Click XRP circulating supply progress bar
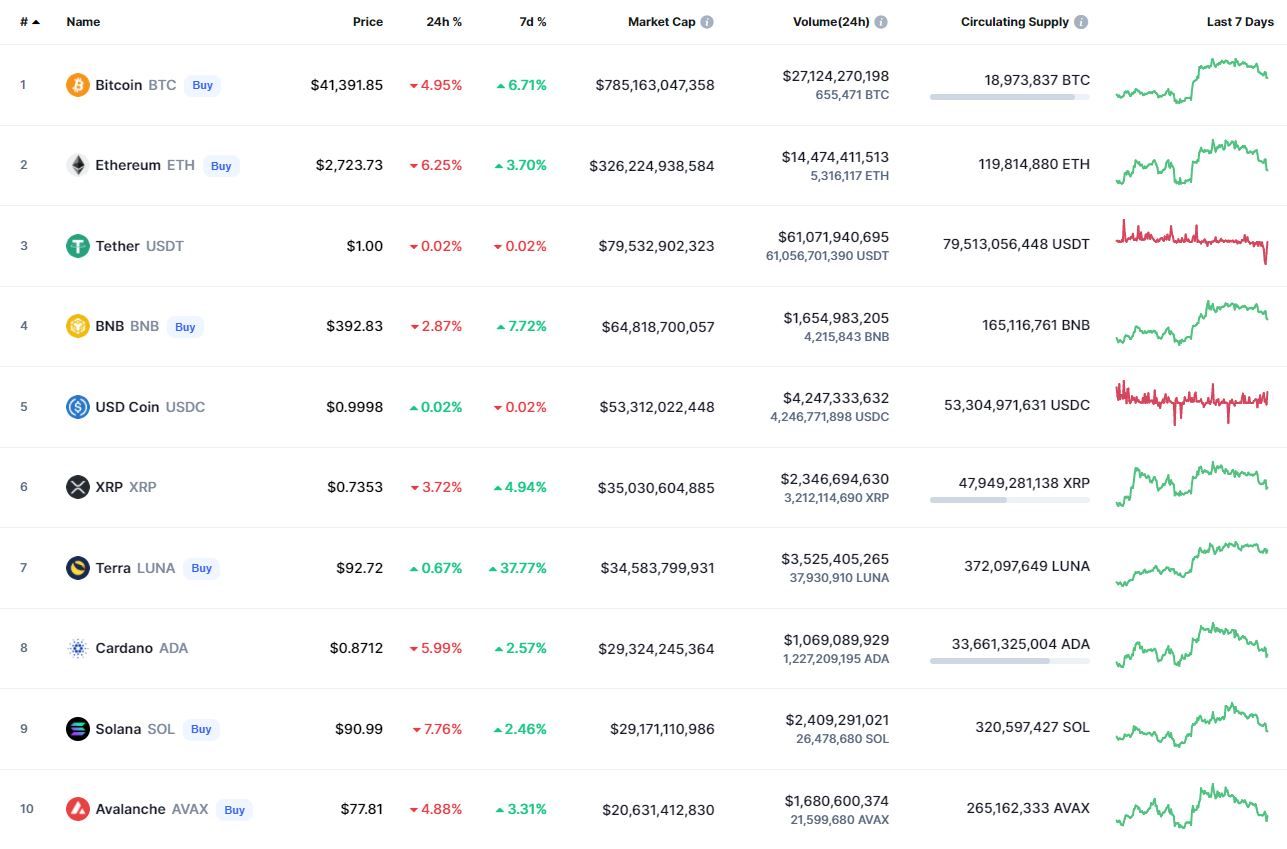This screenshot has height=849, width=1287. click(x=1010, y=499)
